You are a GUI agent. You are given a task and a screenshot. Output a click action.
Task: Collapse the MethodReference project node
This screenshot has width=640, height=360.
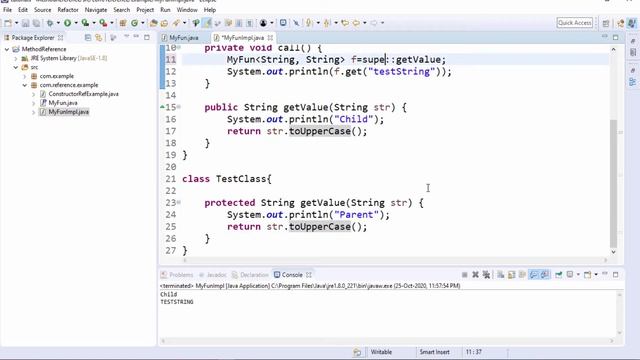[7, 49]
